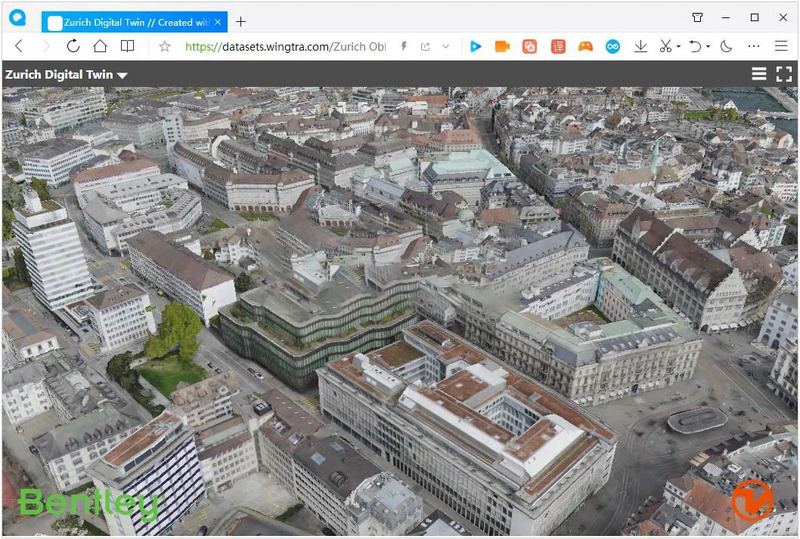Reload the current page
Image resolution: width=800 pixels, height=539 pixels.
point(73,46)
